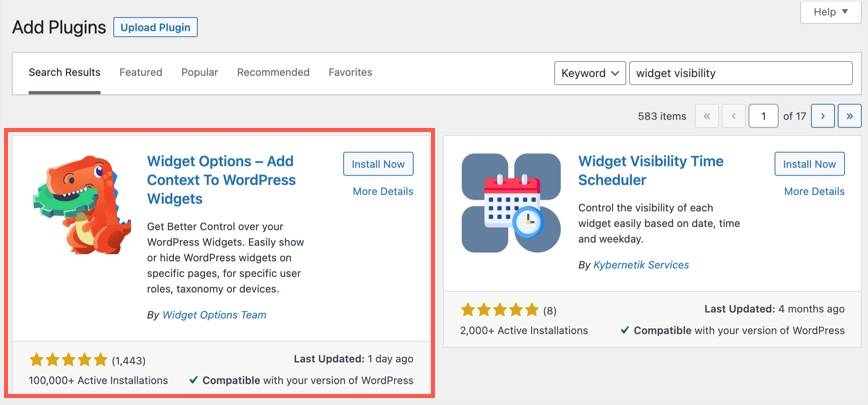This screenshot has width=868, height=405.
Task: Click the Upload Plugin button
Action: click(x=155, y=27)
